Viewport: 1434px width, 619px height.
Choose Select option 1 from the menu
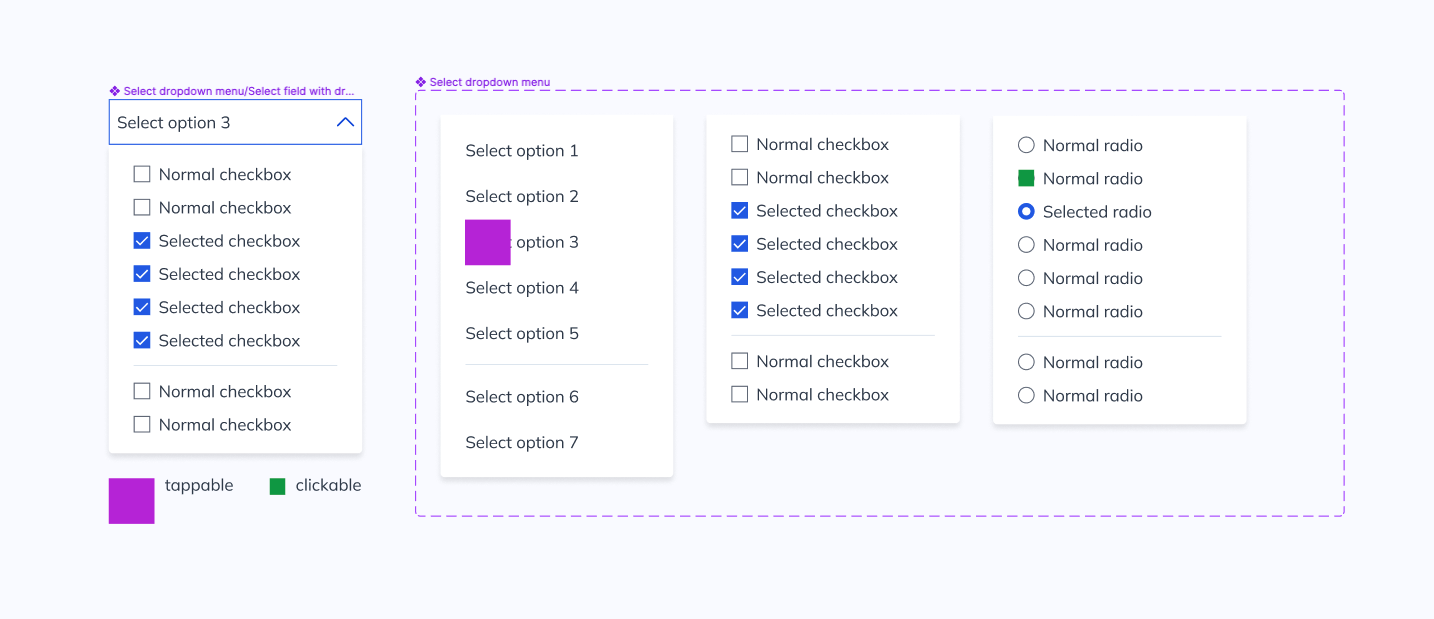point(521,150)
